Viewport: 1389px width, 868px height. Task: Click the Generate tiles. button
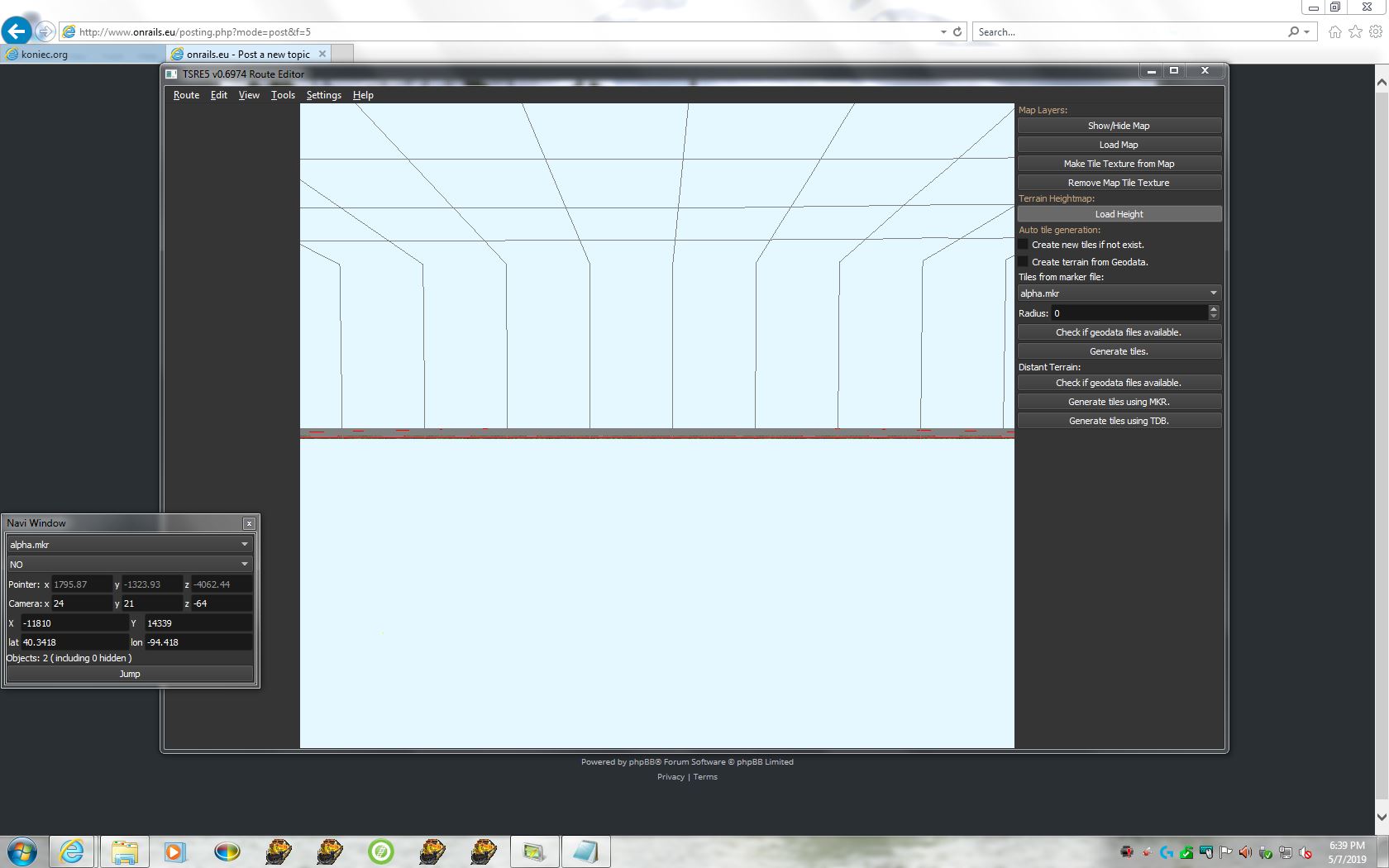(1119, 351)
